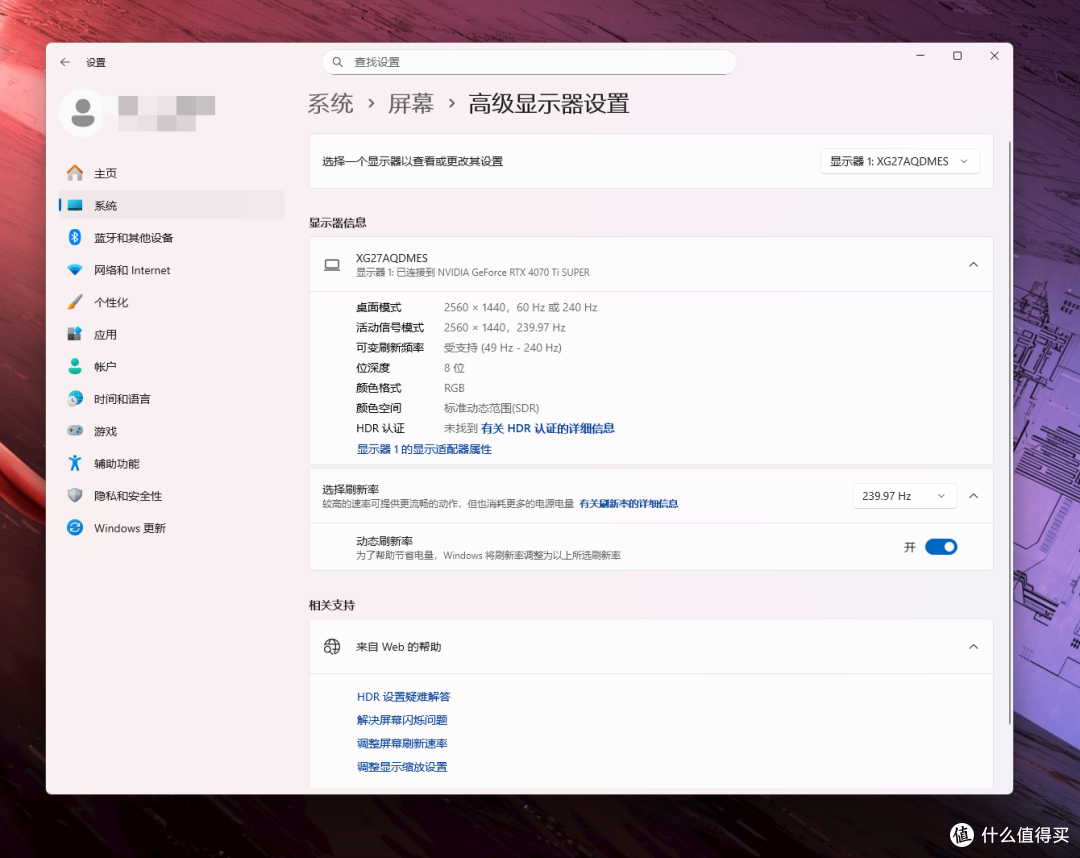Click the blurred user account name
Viewport: 1080px width, 858px height.
click(x=167, y=113)
